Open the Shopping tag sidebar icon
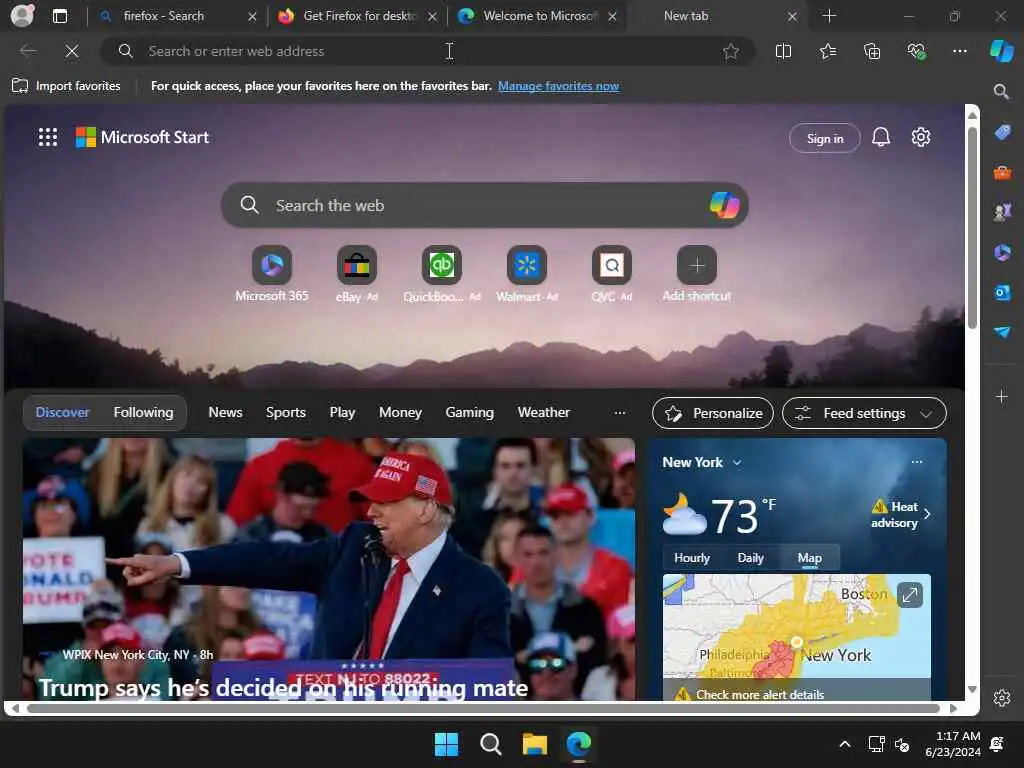 point(1002,132)
